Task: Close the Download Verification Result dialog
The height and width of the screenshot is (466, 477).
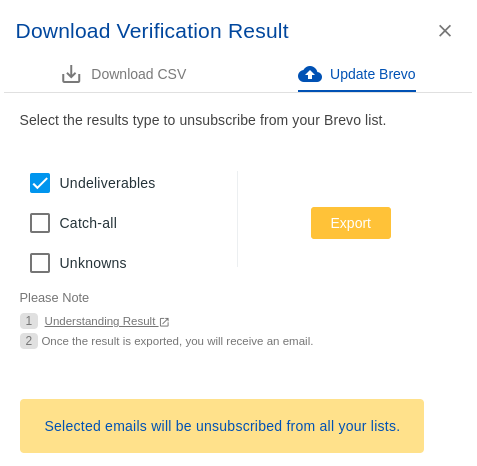Action: click(444, 31)
